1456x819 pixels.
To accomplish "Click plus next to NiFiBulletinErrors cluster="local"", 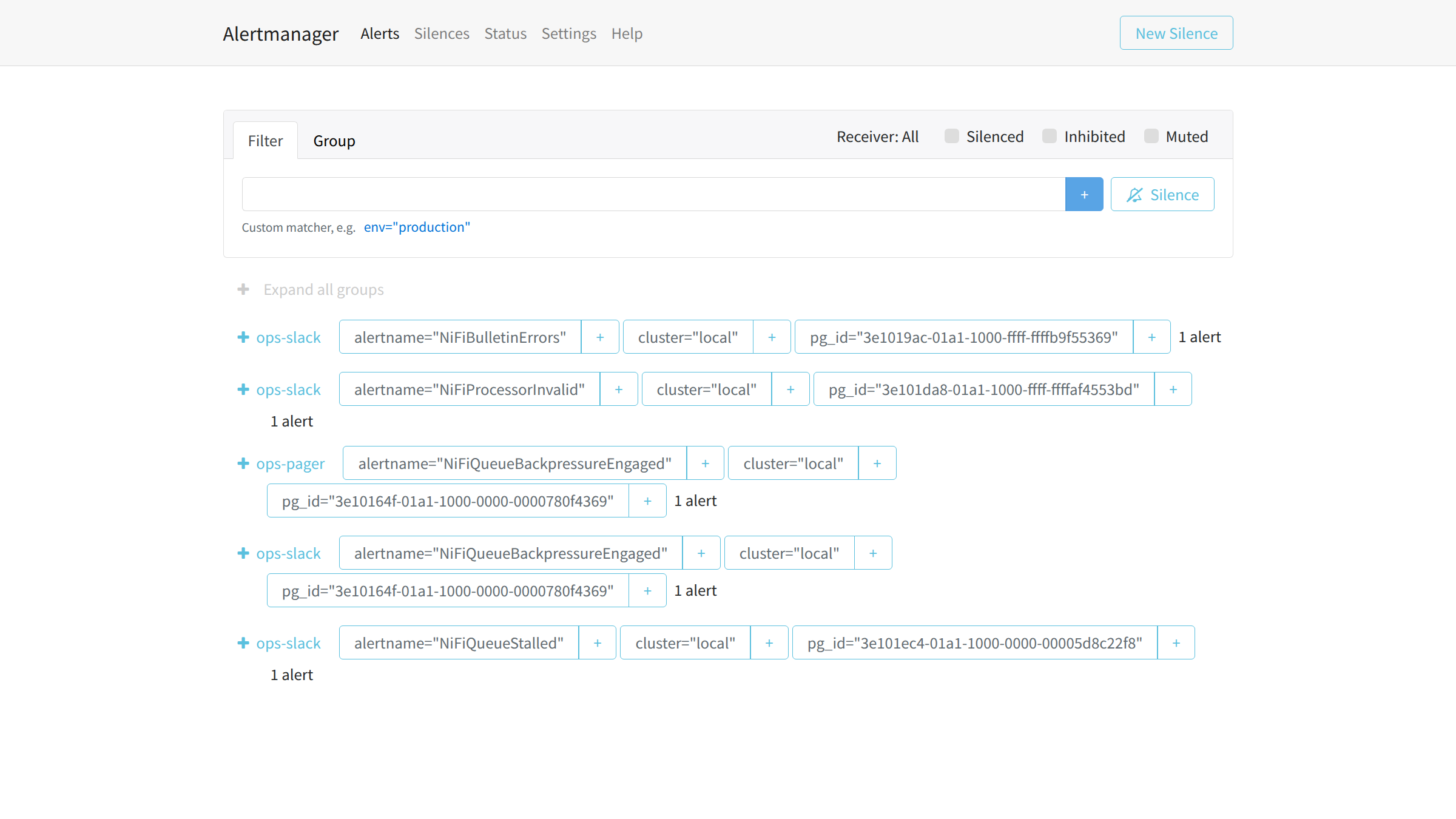I will tap(772, 337).
